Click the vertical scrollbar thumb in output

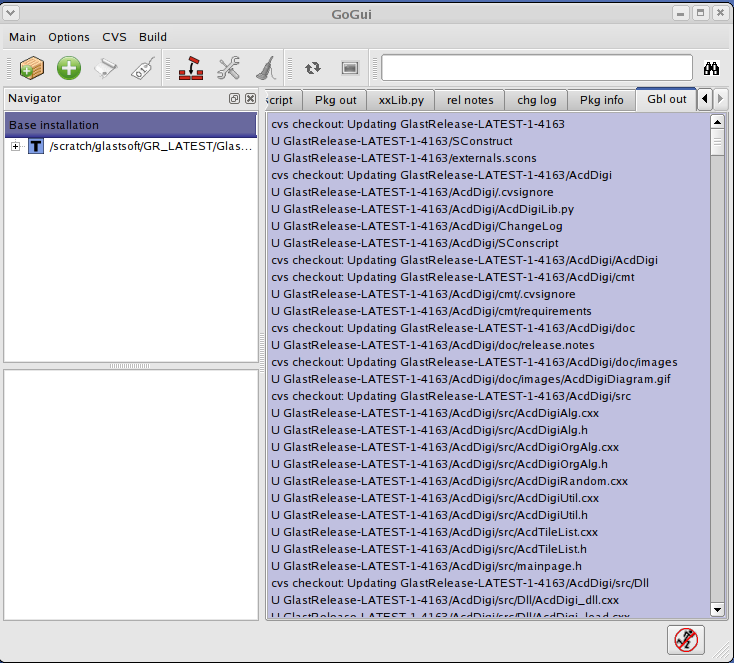click(717, 142)
